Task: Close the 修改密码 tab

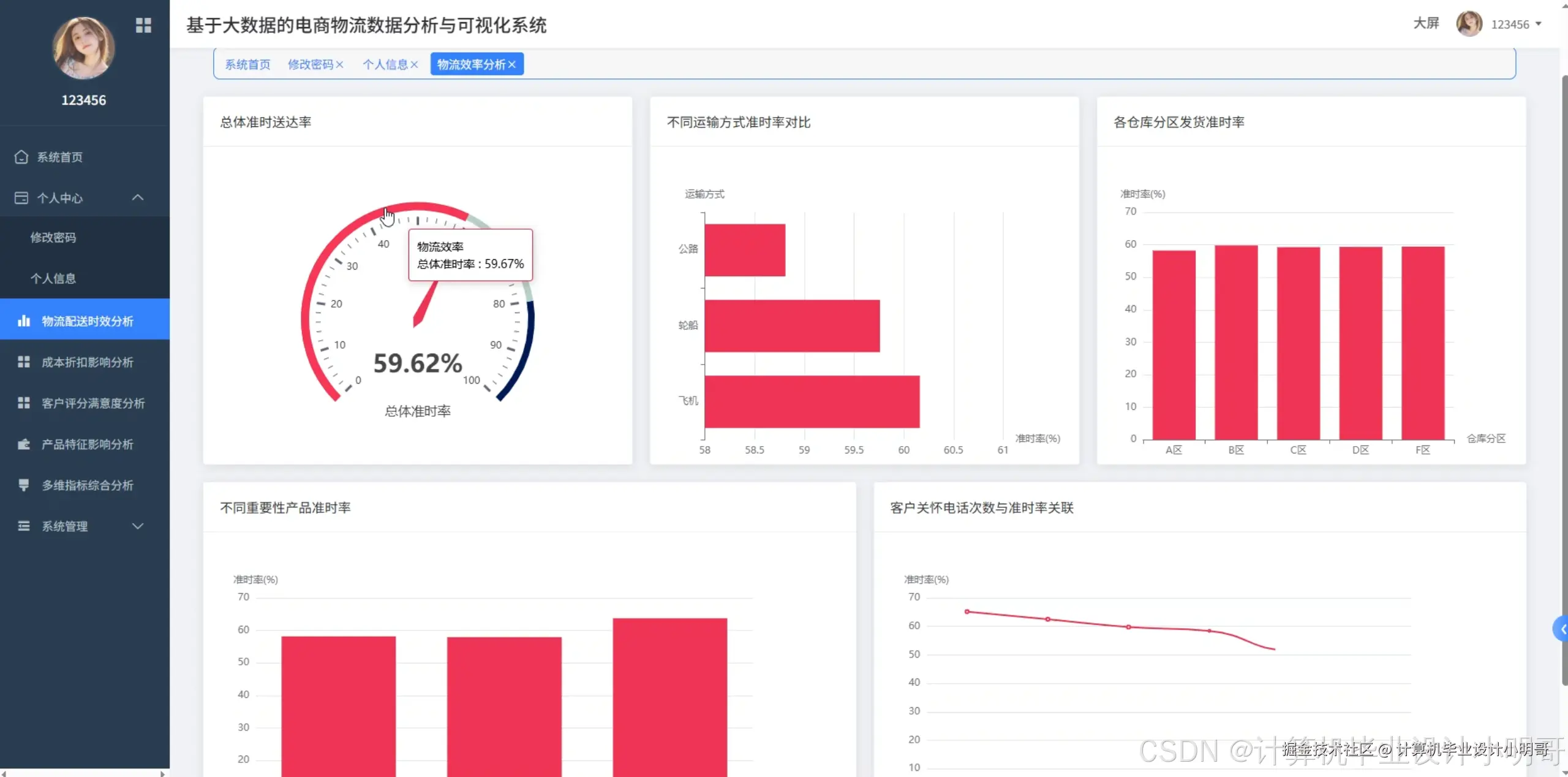Action: 340,64
